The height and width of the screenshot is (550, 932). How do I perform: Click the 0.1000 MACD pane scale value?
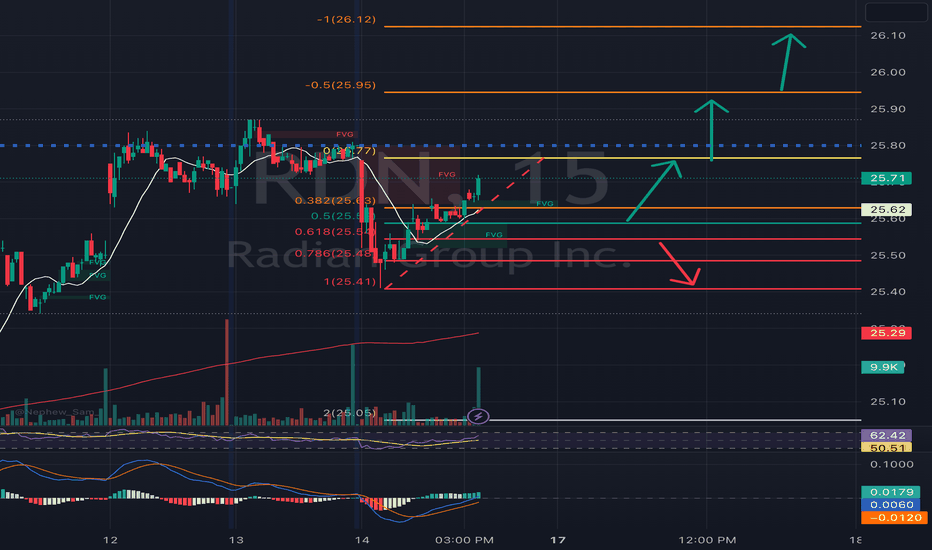click(x=892, y=464)
